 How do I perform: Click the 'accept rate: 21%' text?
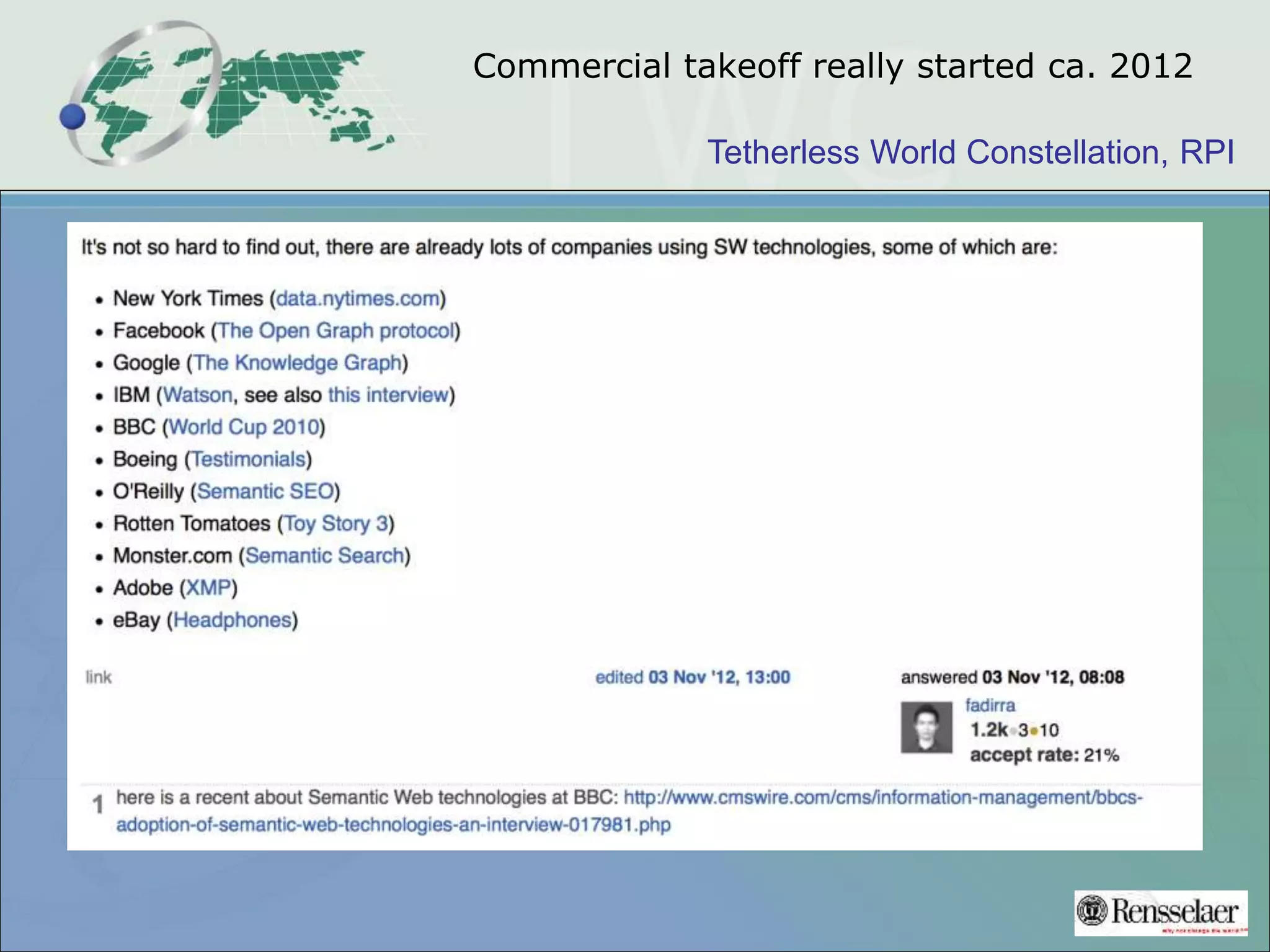[x=1044, y=755]
